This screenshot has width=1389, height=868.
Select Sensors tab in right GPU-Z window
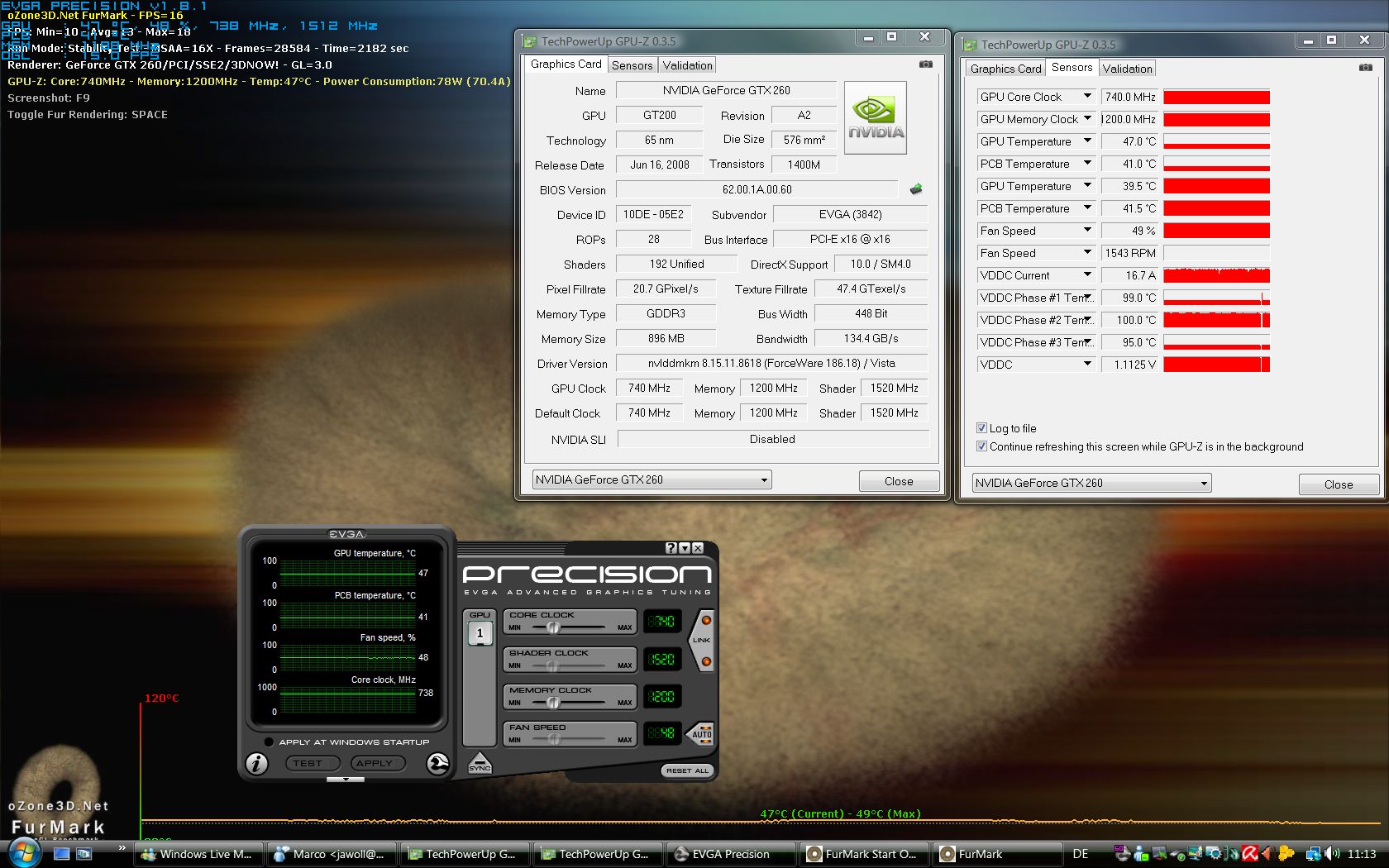pyautogui.click(x=1072, y=67)
